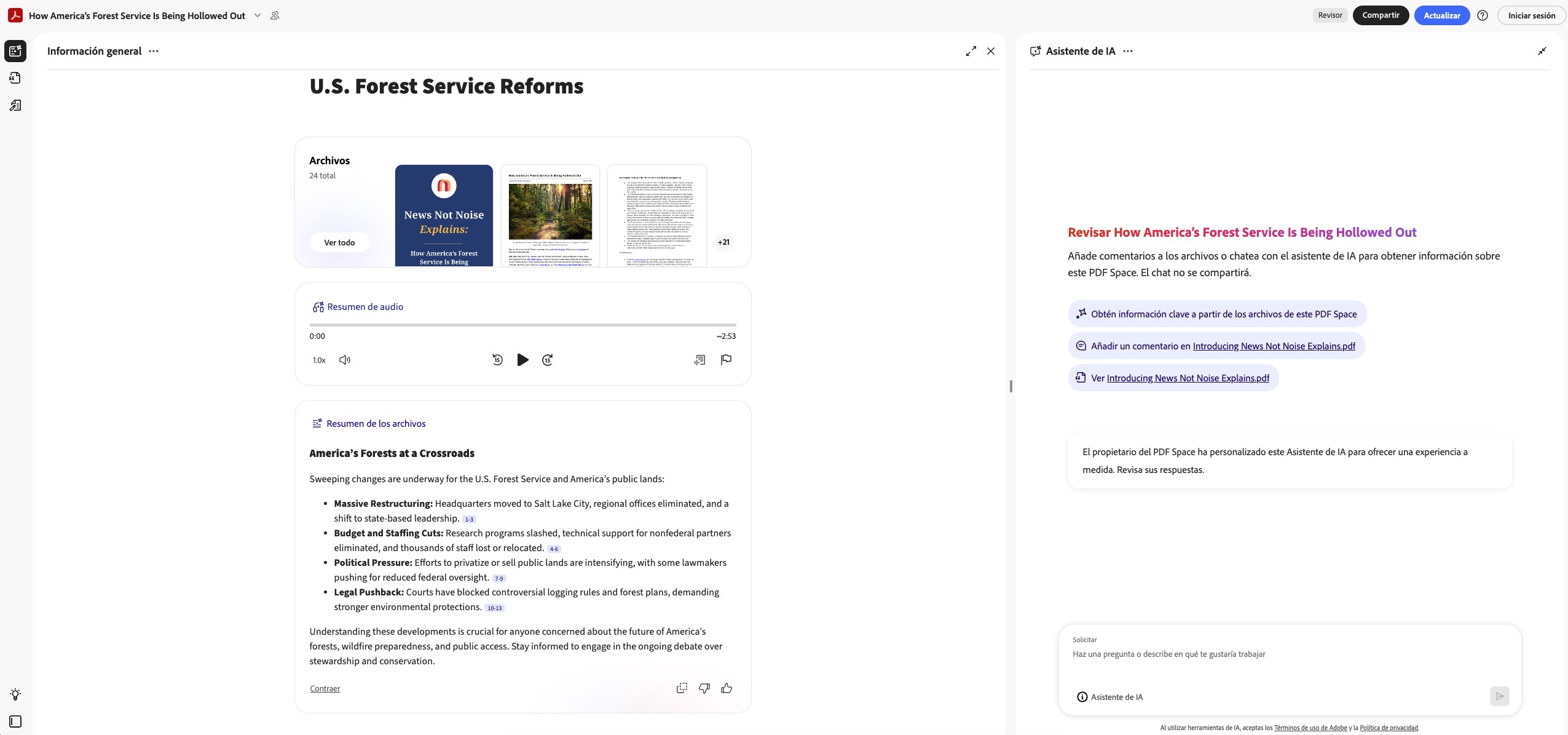Open Información general more options menu
This screenshot has width=1568, height=735.
pyautogui.click(x=154, y=51)
